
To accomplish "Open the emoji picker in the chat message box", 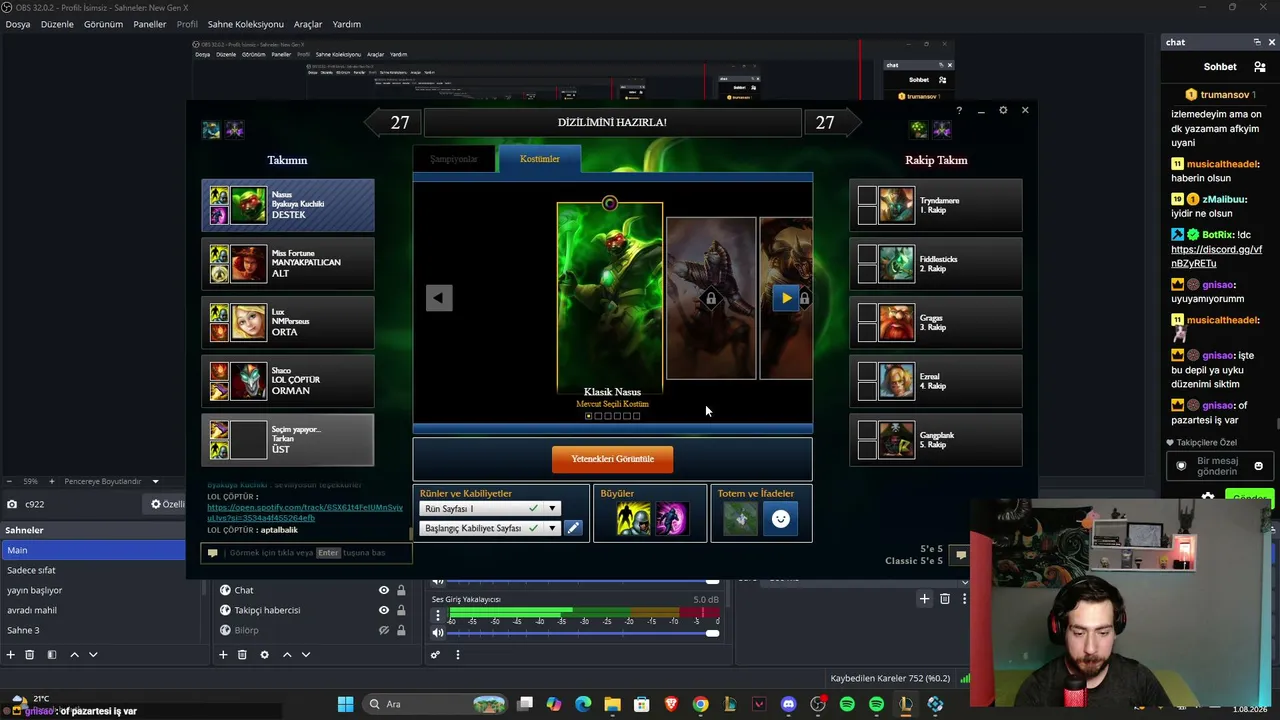I will (1258, 466).
